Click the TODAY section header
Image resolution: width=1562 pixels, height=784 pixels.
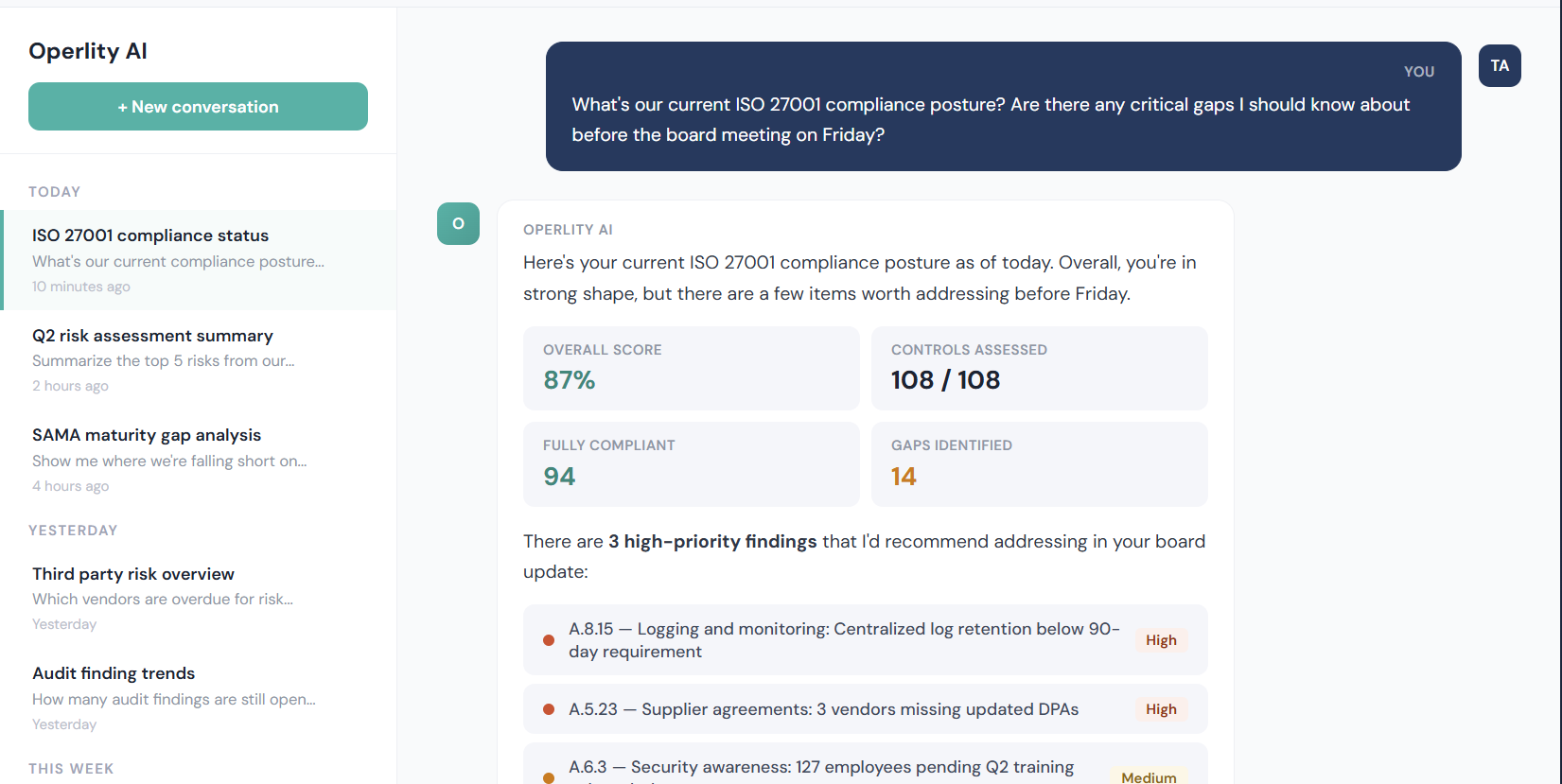54,192
